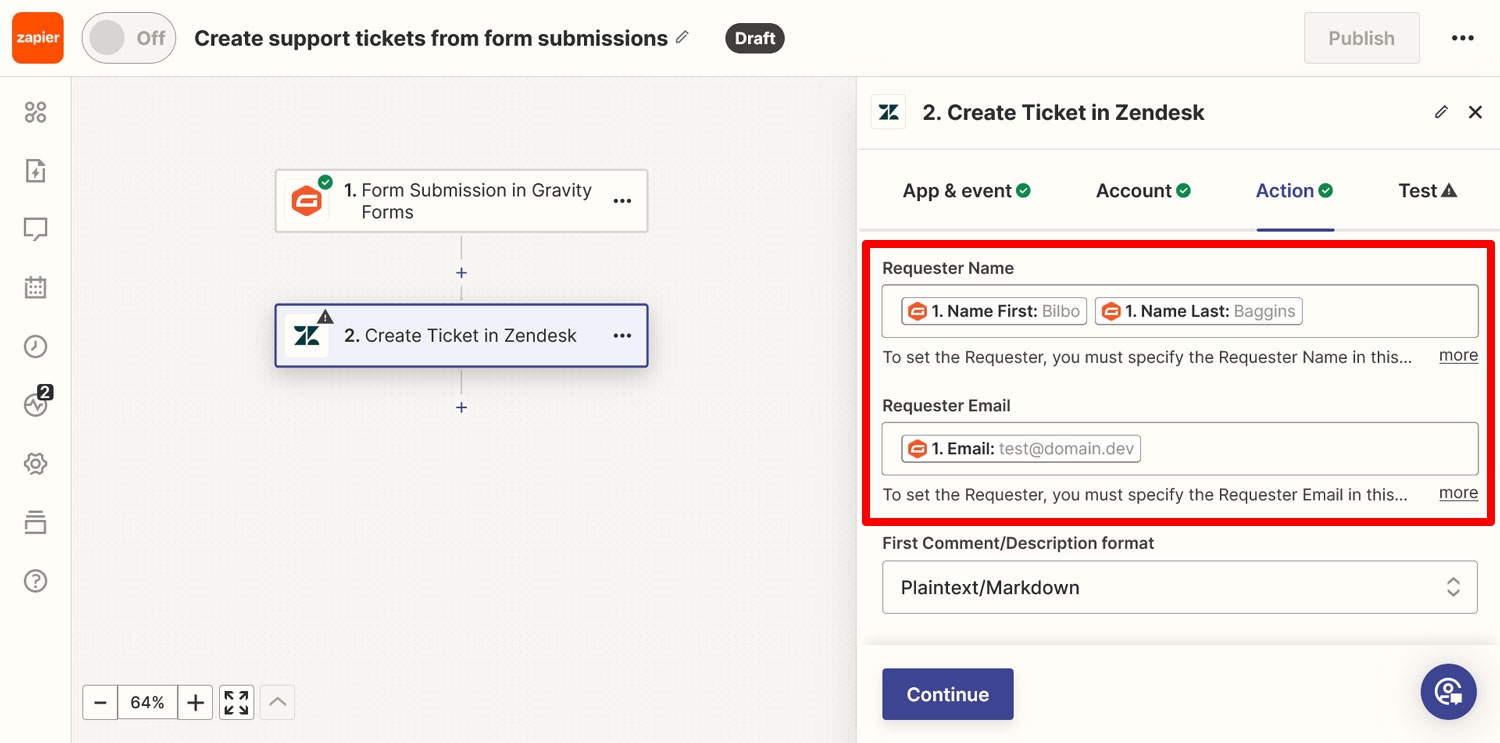1500x743 pixels.
Task: Click the Publish button
Action: coord(1361,38)
